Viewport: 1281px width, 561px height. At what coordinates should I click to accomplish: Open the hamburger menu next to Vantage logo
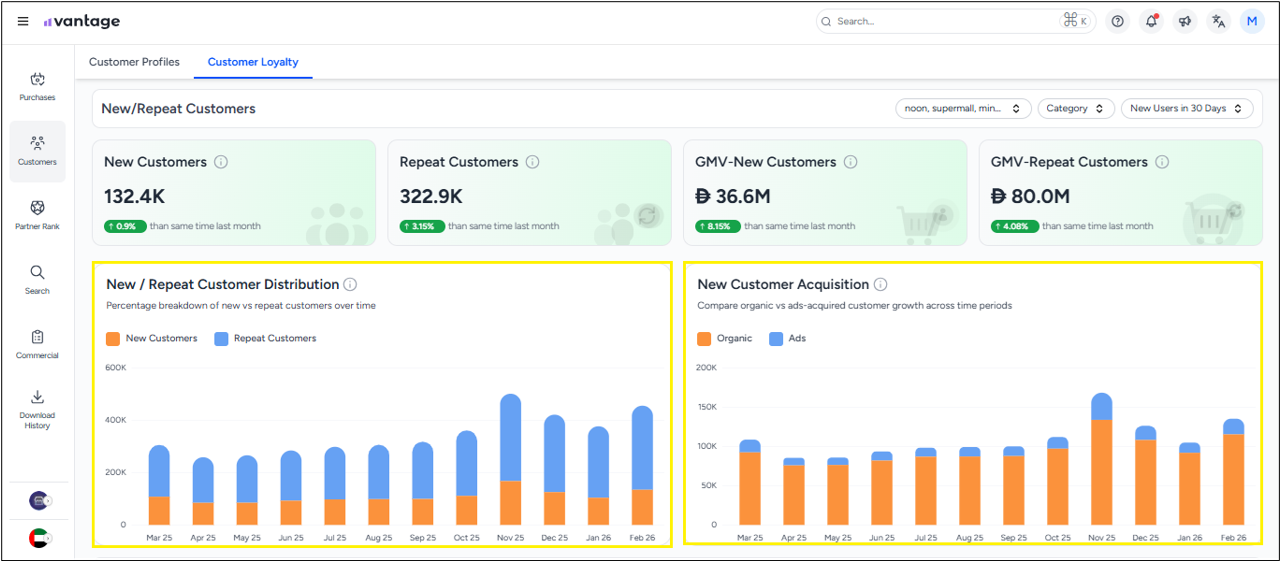pos(23,22)
